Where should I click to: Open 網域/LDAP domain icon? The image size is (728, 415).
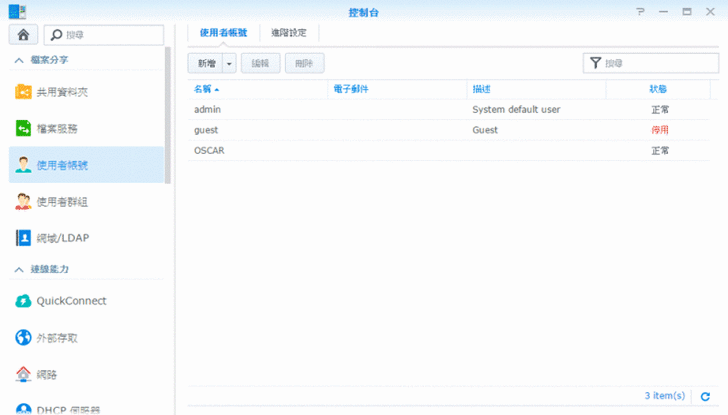click(x=23, y=238)
